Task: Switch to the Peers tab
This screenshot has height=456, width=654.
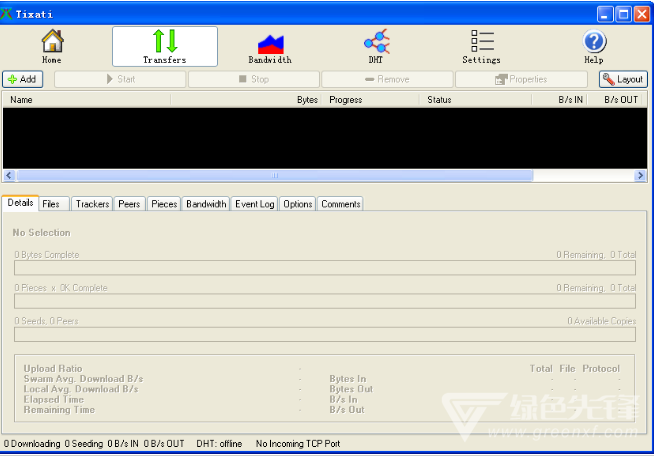Action: (129, 204)
